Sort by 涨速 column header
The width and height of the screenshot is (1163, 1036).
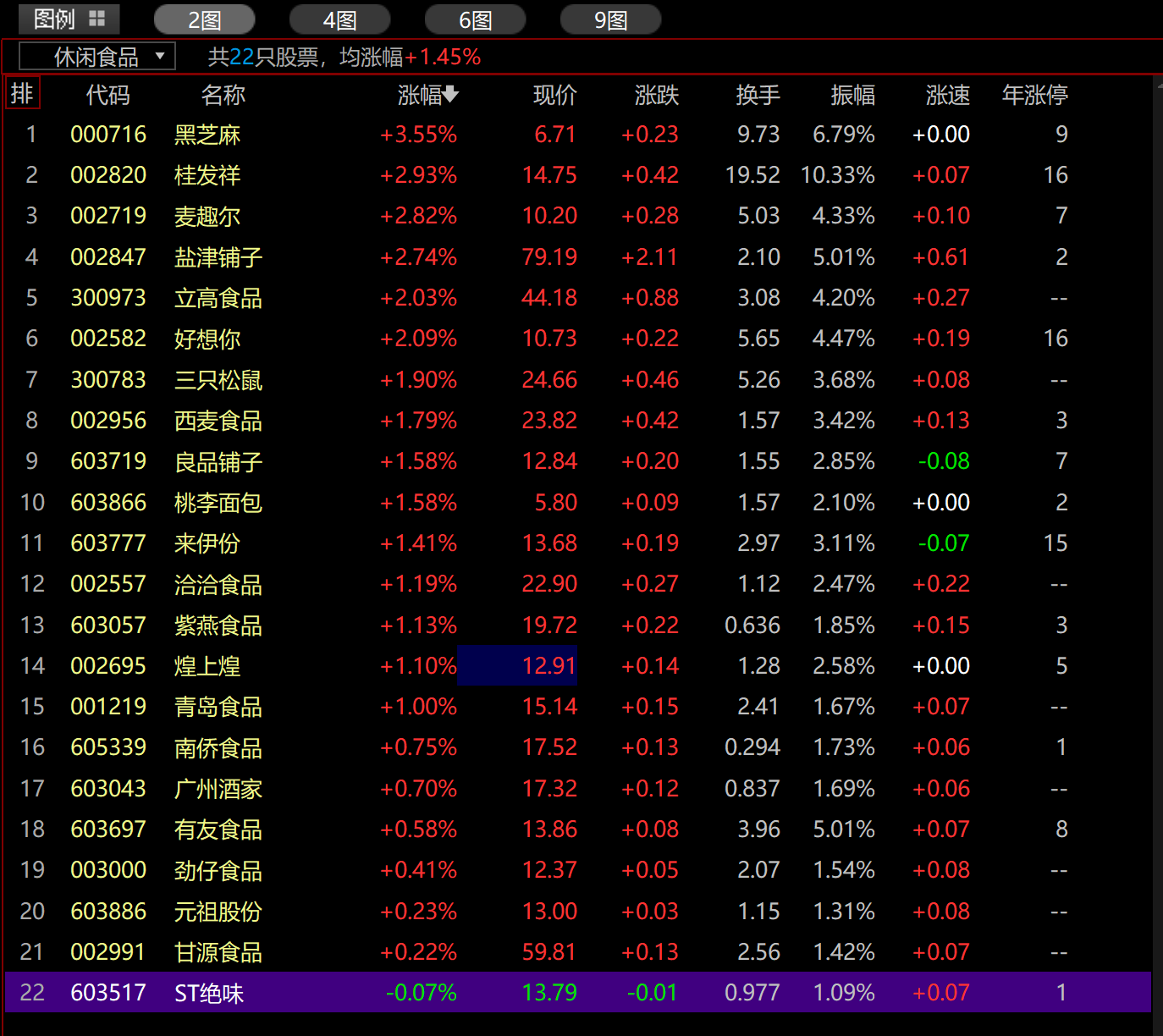(947, 95)
